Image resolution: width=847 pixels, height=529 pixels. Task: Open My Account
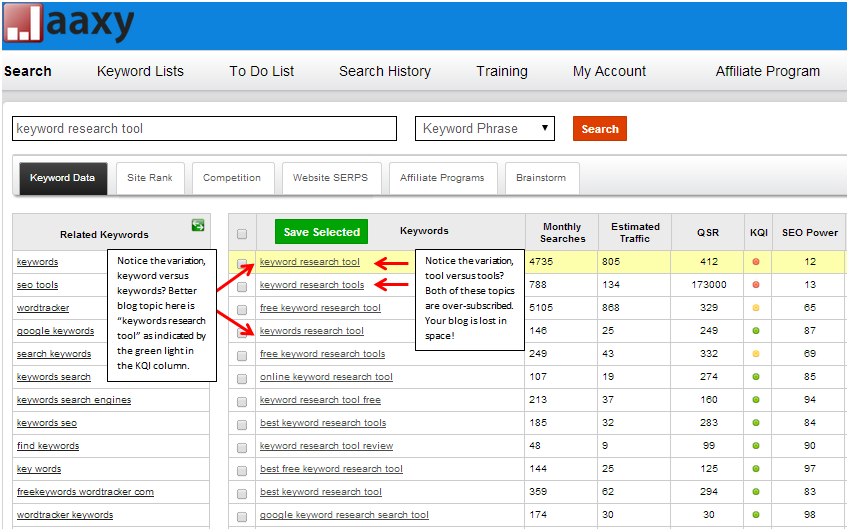609,71
